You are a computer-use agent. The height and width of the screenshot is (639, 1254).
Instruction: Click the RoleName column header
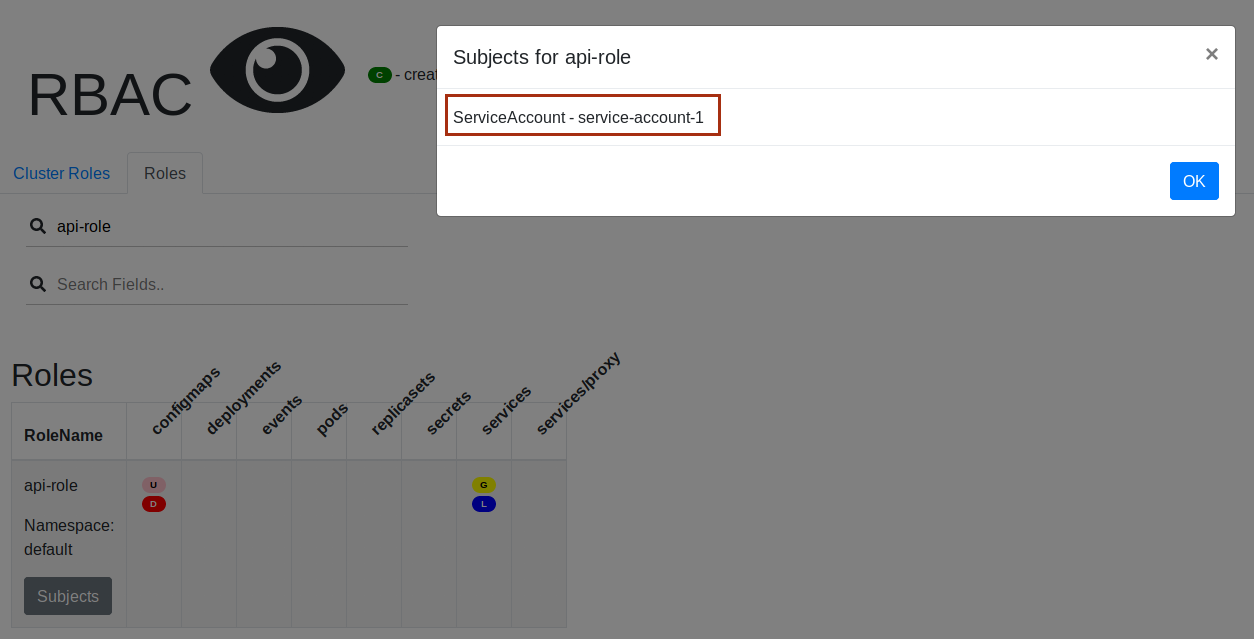[64, 435]
